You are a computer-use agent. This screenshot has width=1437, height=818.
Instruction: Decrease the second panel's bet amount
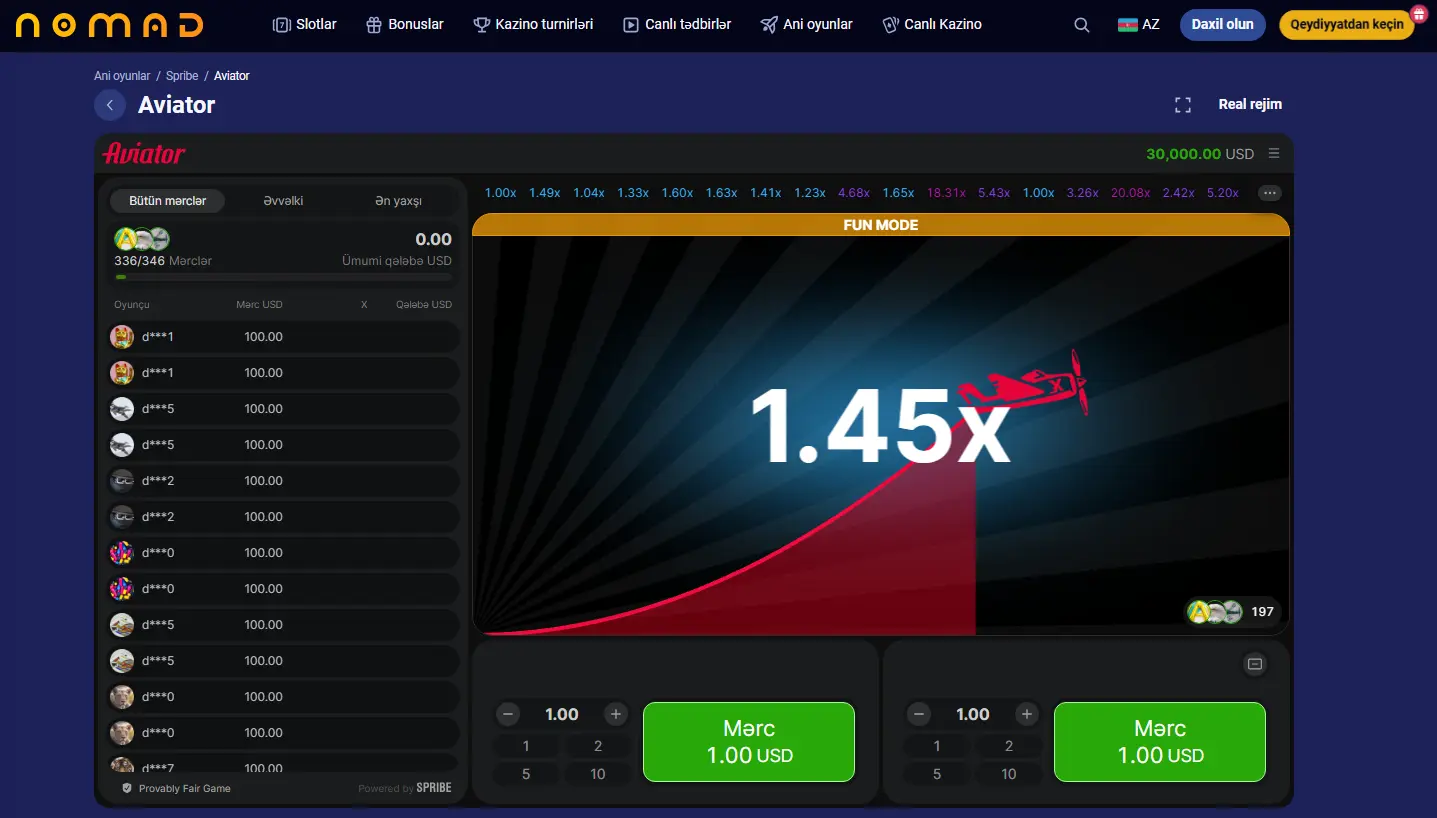click(919, 714)
